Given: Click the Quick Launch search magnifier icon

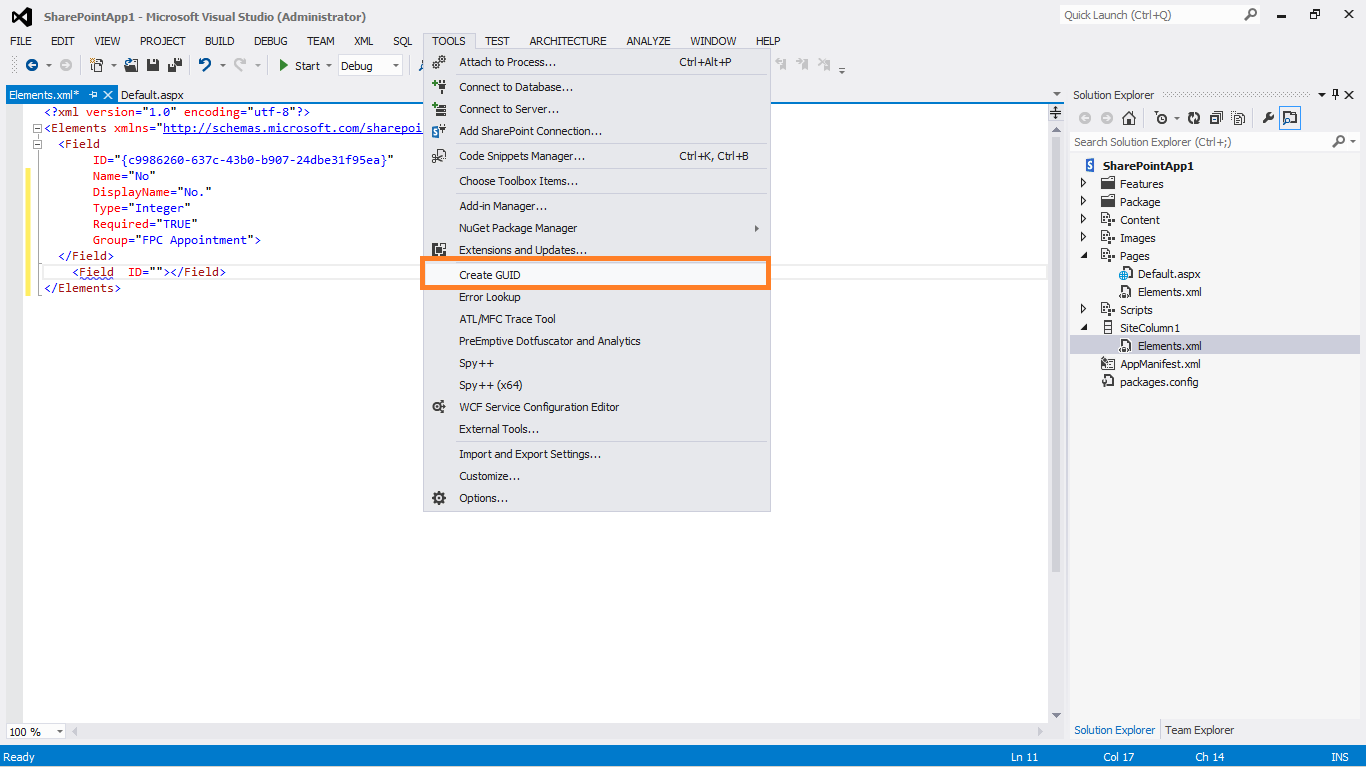Looking at the screenshot, I should pos(1250,15).
